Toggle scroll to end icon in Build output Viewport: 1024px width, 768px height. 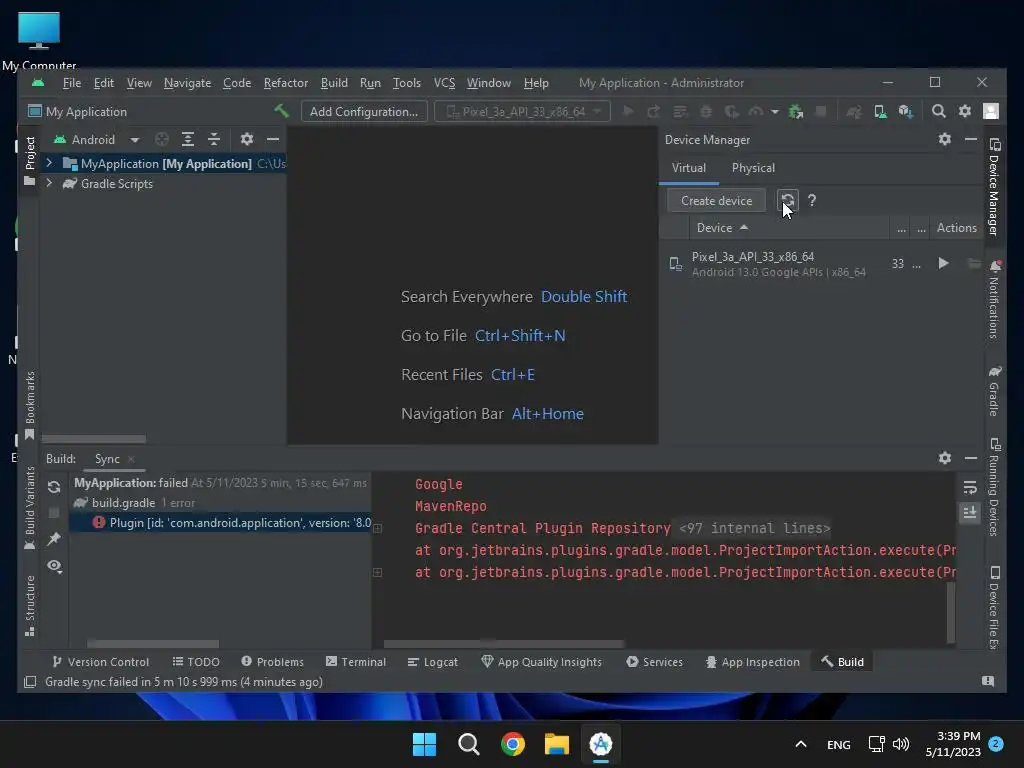pyautogui.click(x=970, y=513)
